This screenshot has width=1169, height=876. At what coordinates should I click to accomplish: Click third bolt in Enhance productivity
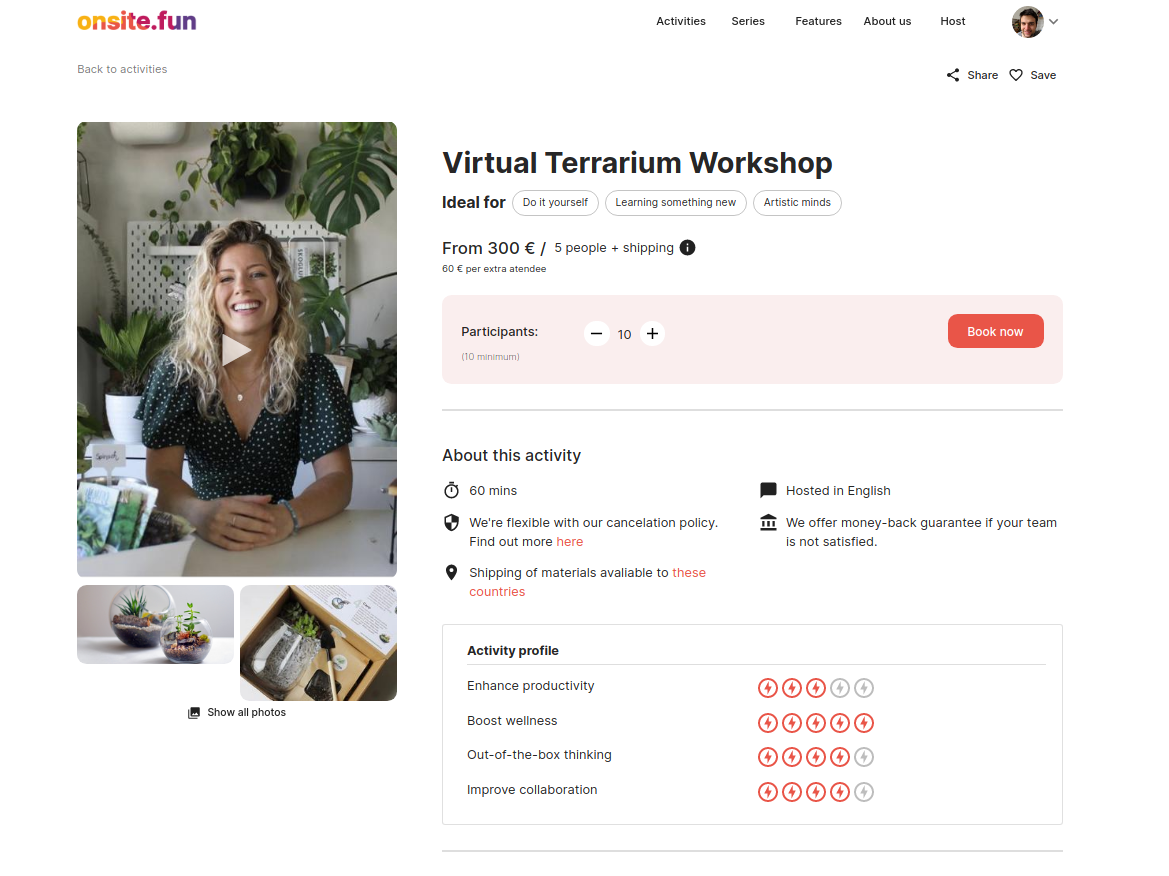point(816,687)
